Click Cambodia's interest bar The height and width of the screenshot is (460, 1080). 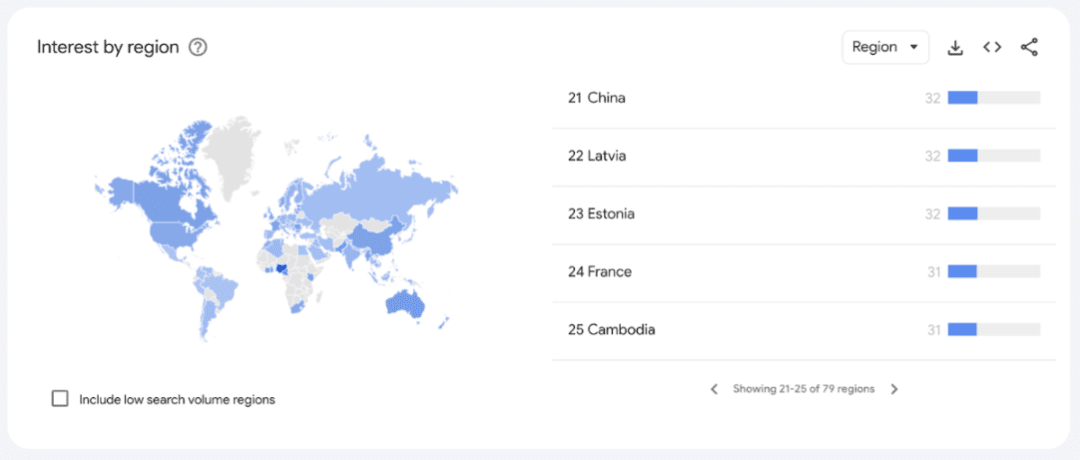(993, 330)
